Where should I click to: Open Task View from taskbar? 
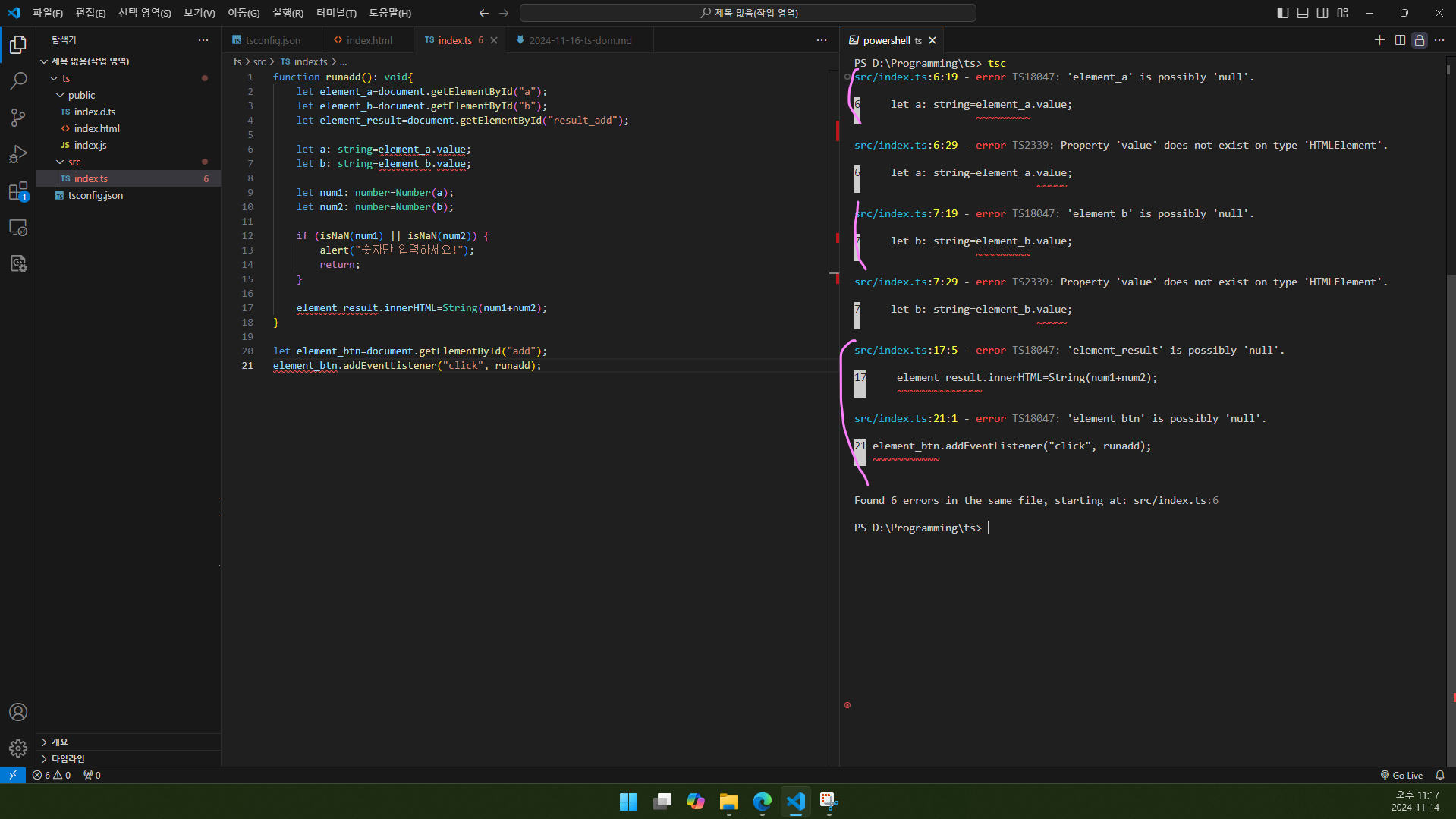662,802
